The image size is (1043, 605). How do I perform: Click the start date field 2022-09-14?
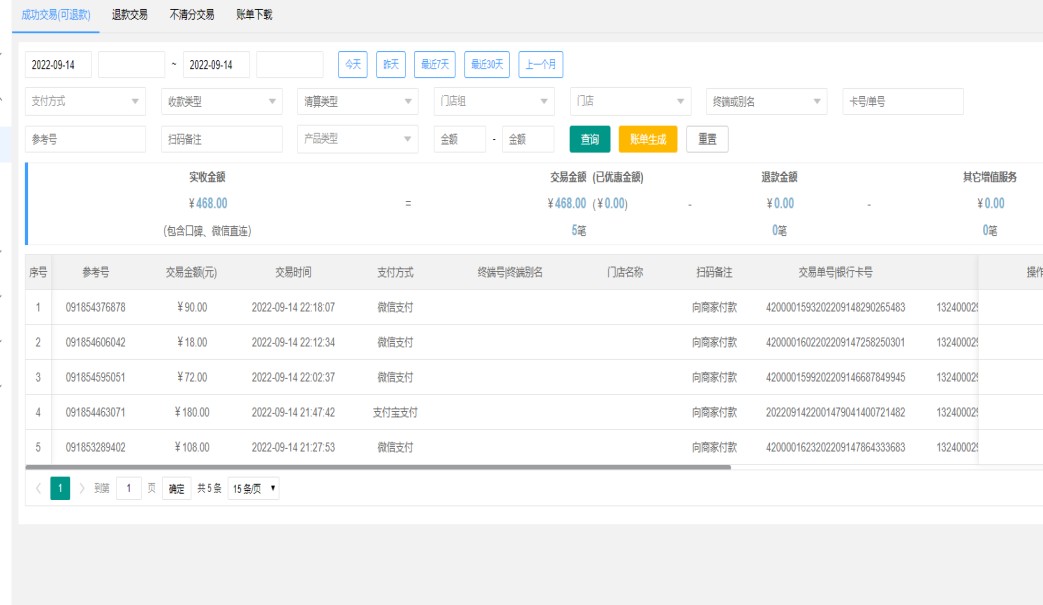coord(59,65)
